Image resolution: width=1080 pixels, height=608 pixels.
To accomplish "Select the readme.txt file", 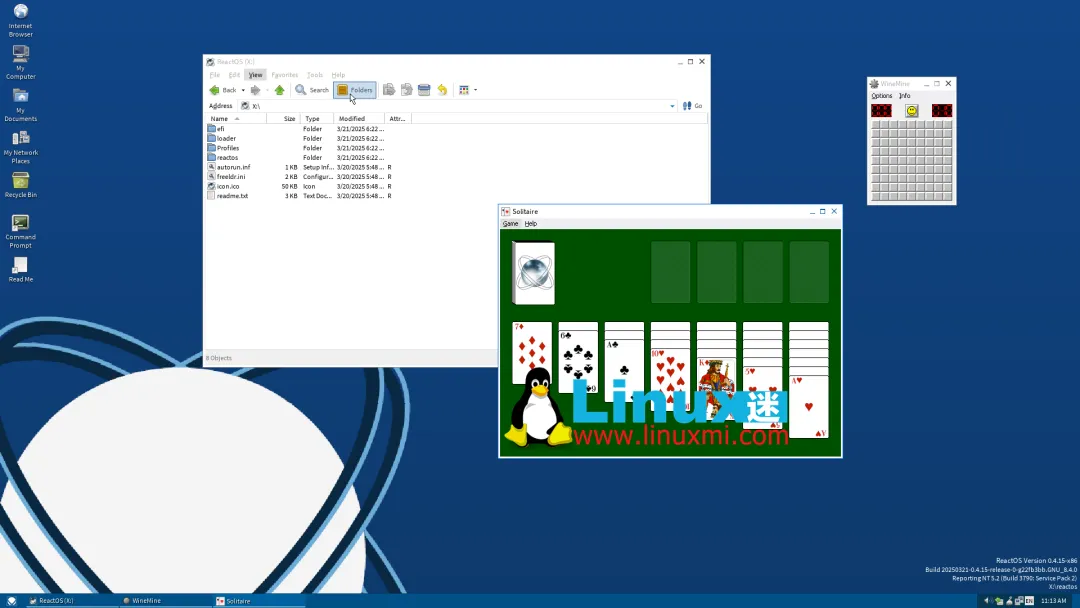I will tap(228, 196).
